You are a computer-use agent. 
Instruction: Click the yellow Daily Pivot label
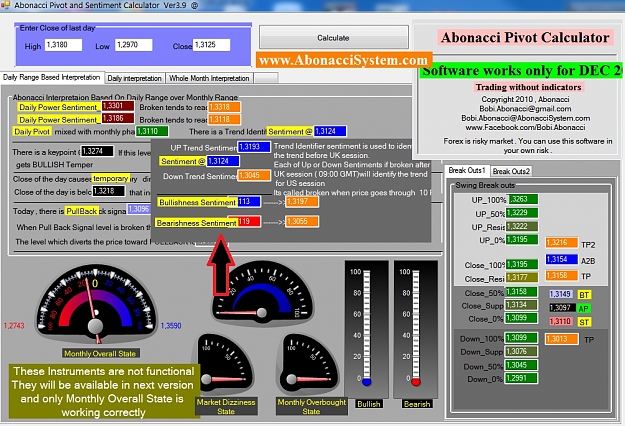tap(32, 132)
